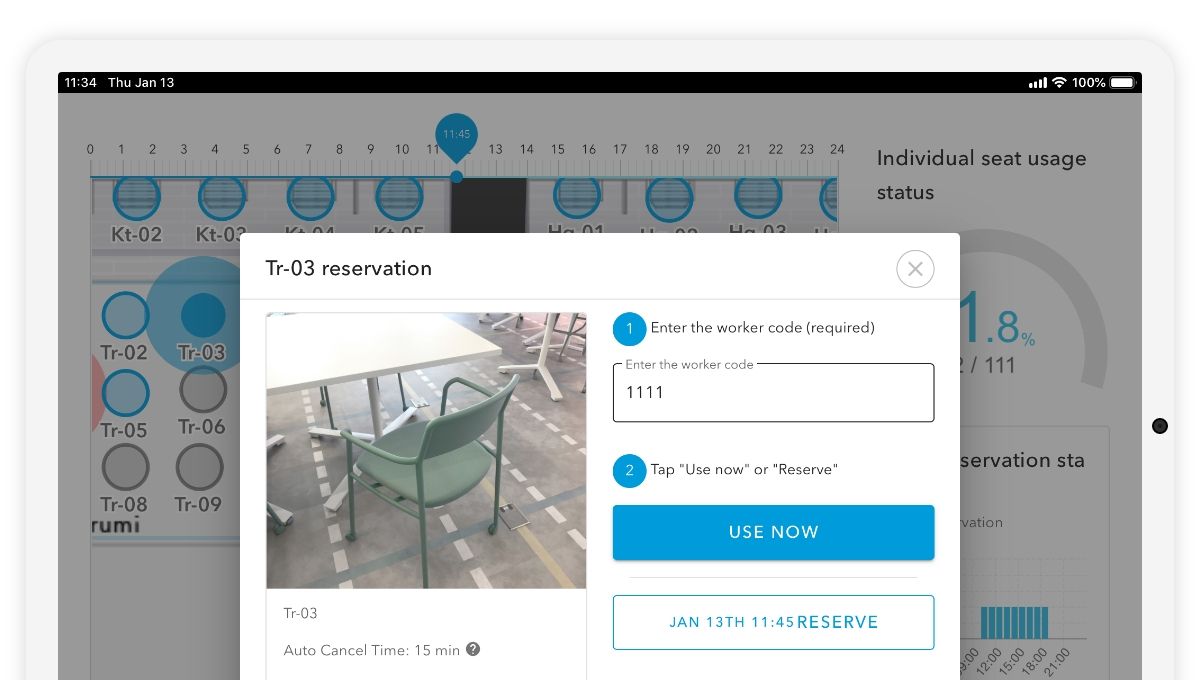Click the step 1 number badge
Screen dimensions: 1200x680
pos(629,328)
